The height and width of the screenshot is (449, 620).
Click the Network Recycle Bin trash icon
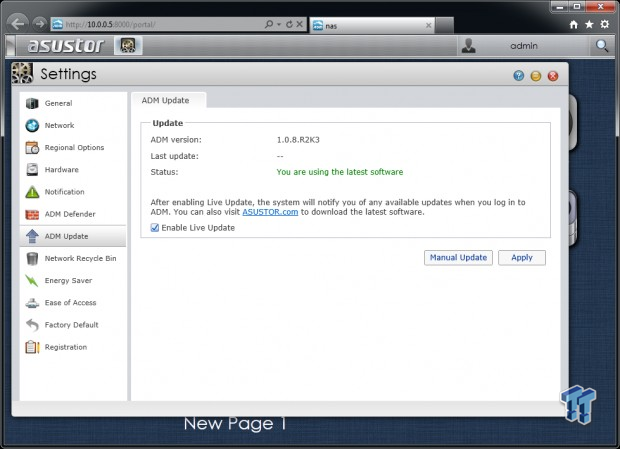32,258
